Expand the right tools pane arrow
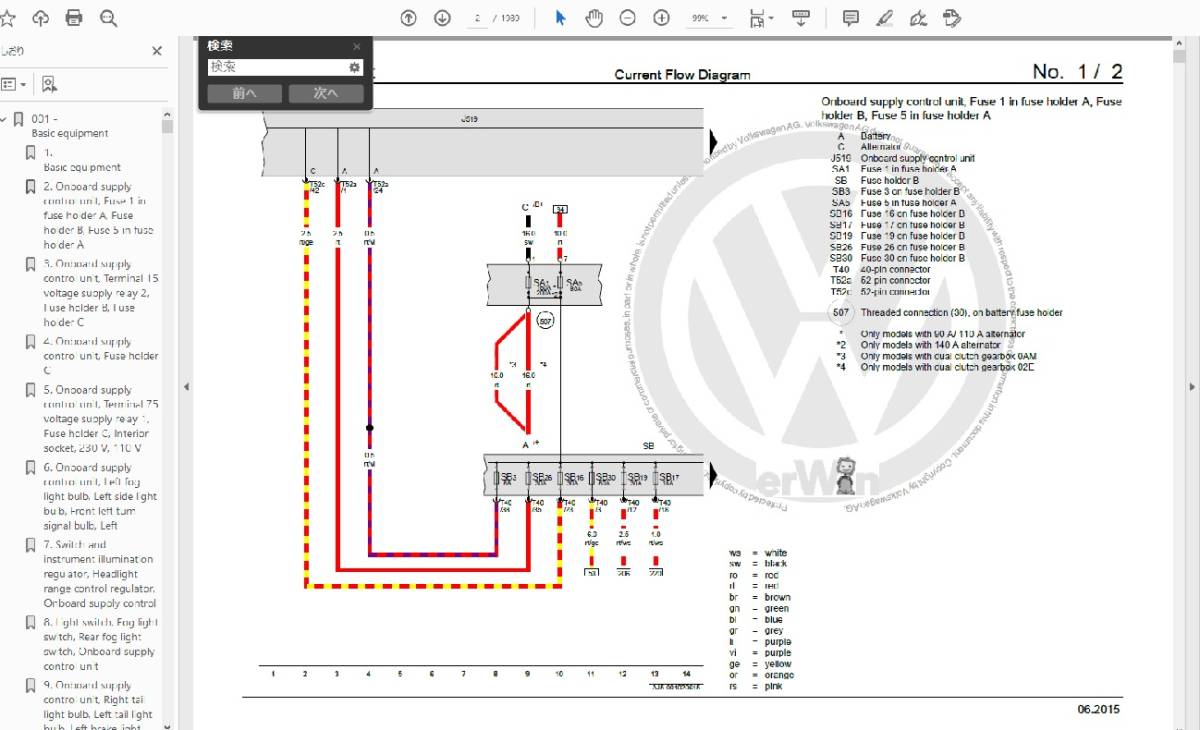1200x730 pixels. pyautogui.click(x=1191, y=387)
